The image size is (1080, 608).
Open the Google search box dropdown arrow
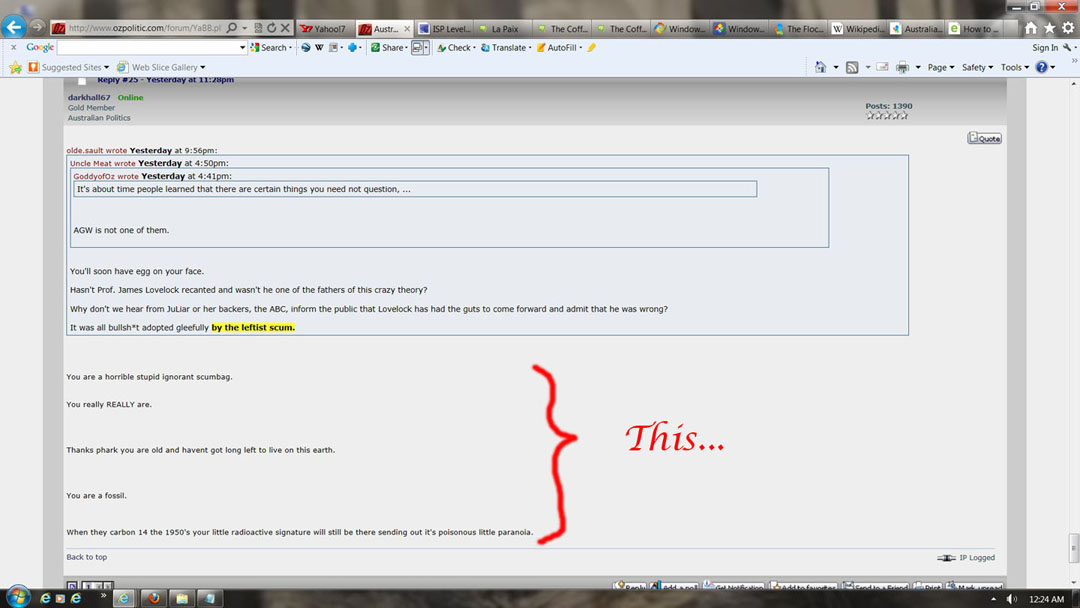(242, 47)
